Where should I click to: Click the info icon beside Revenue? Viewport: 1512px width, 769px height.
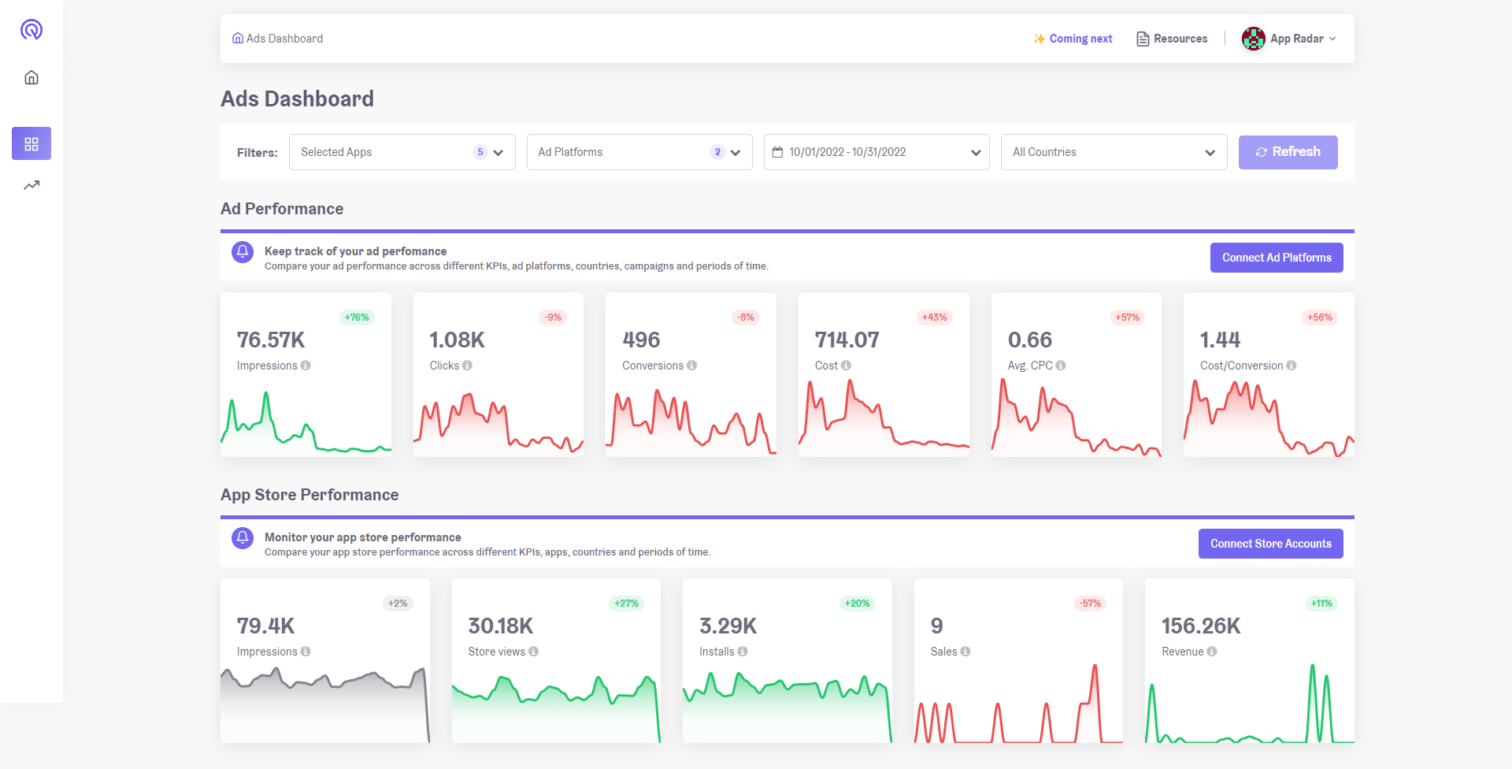[1212, 652]
